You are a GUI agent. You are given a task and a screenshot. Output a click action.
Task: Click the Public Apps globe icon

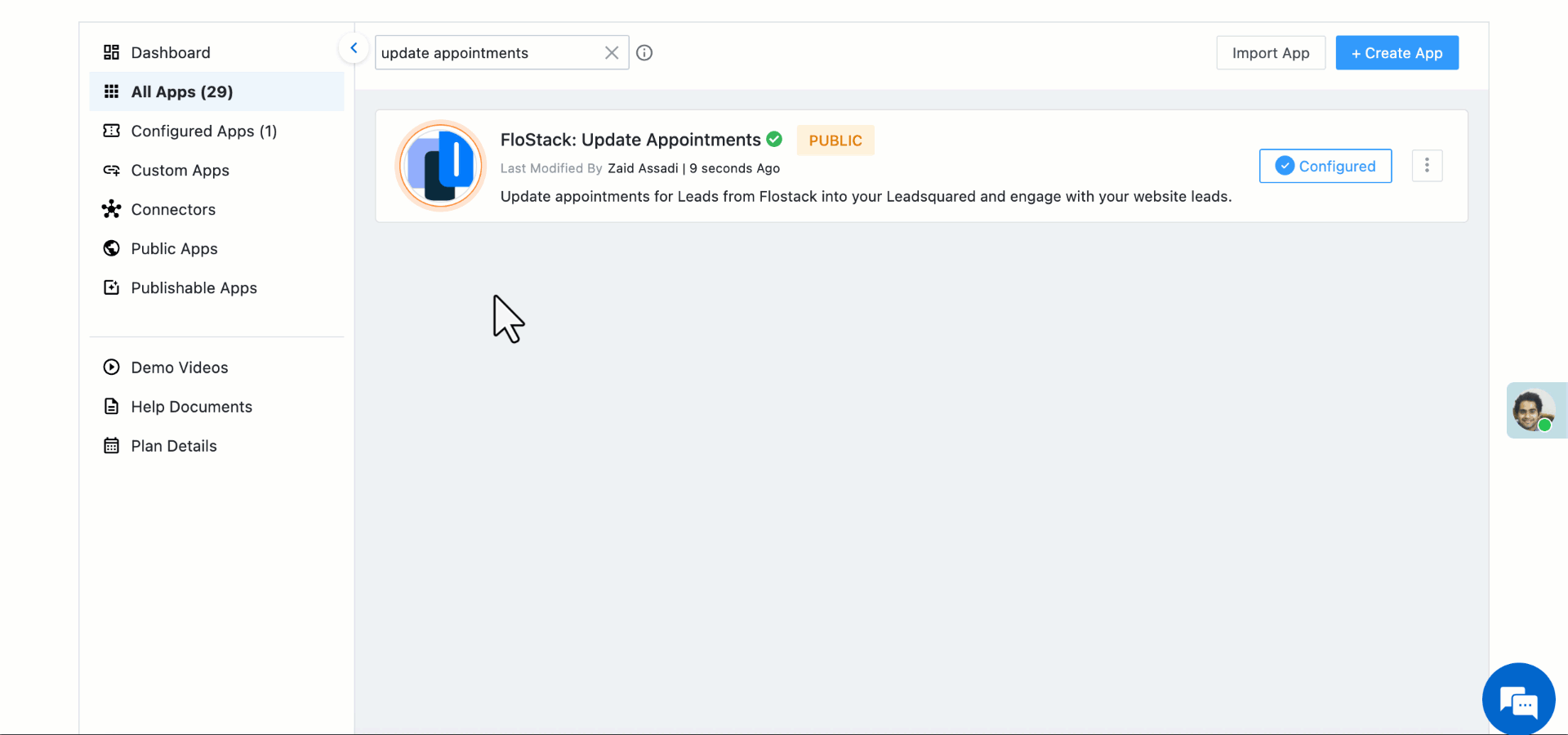pos(112,248)
